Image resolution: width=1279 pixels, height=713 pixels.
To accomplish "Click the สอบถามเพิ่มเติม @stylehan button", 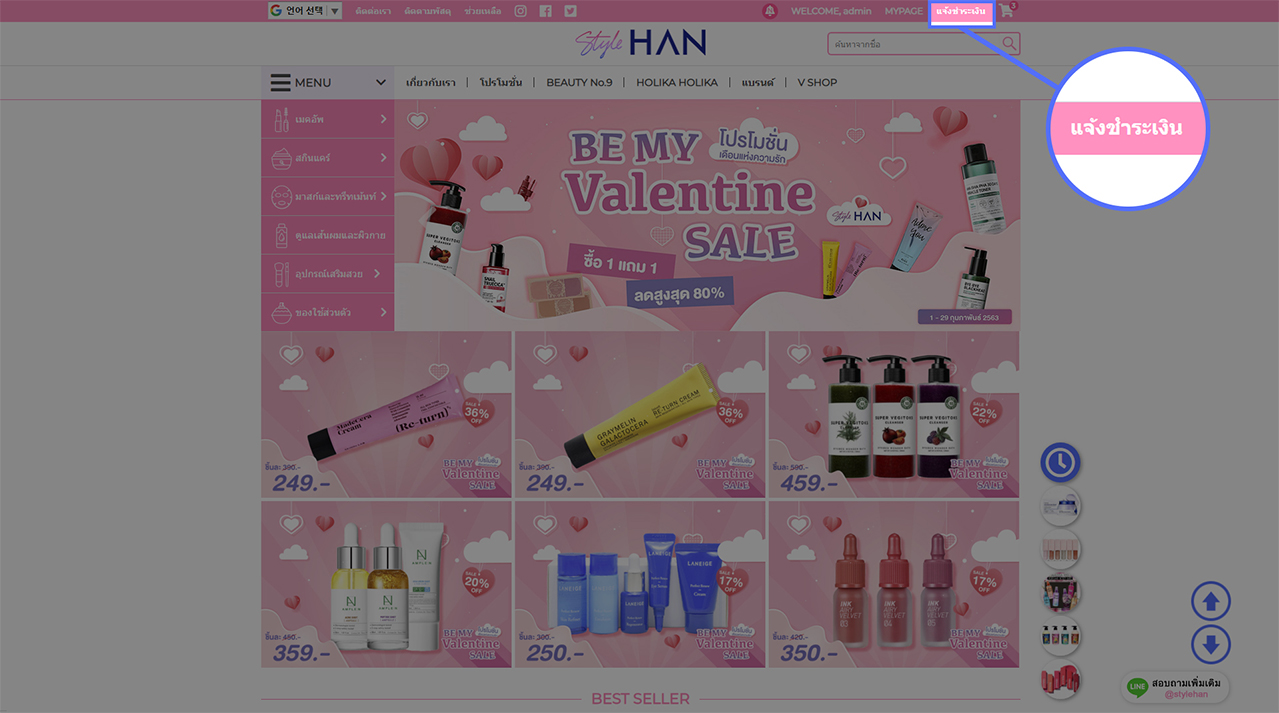I will (x=1175, y=687).
